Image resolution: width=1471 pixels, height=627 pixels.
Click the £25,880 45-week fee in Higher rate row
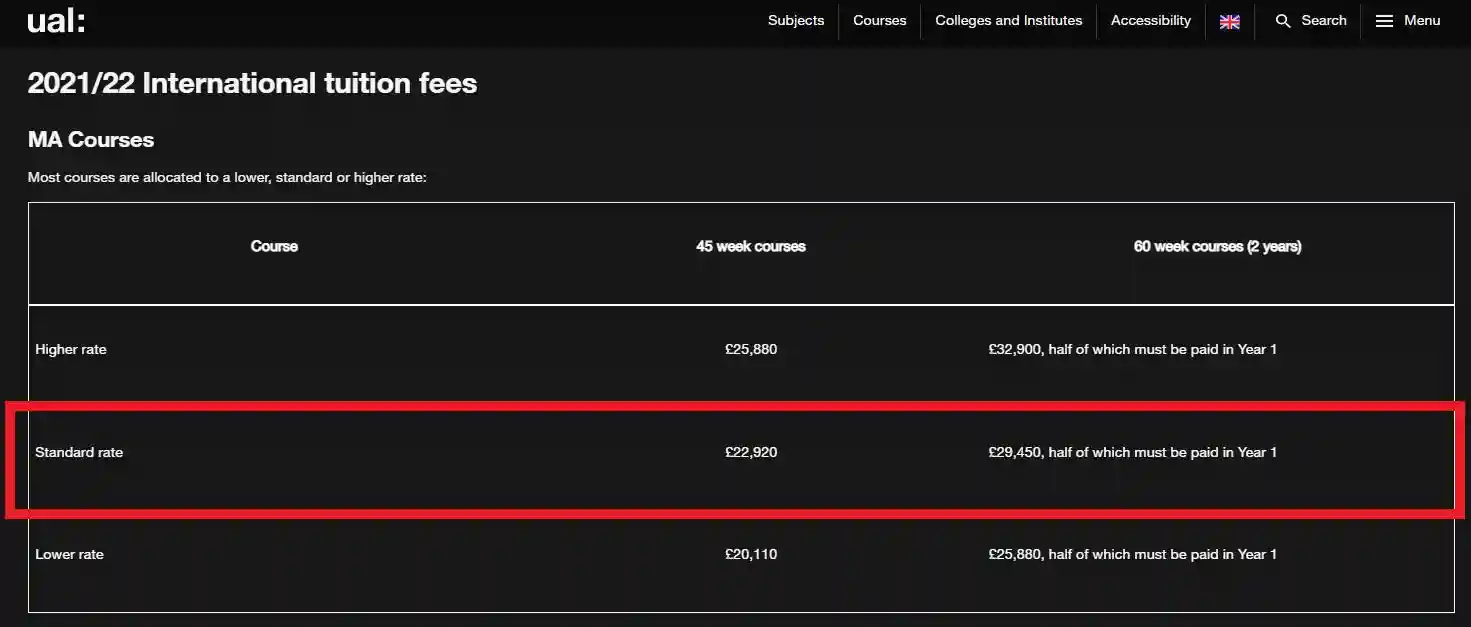751,349
